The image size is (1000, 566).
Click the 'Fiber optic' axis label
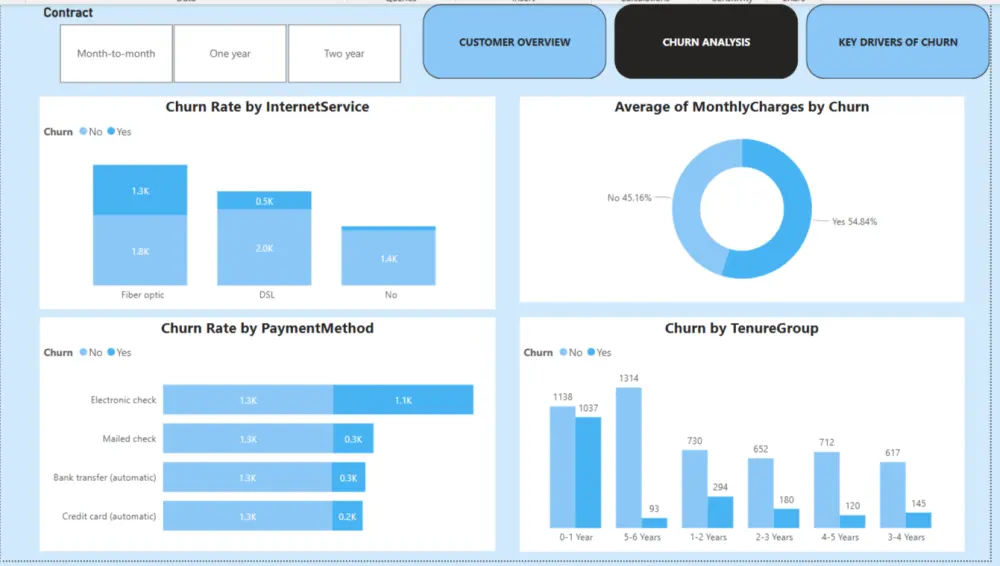pyautogui.click(x=142, y=295)
